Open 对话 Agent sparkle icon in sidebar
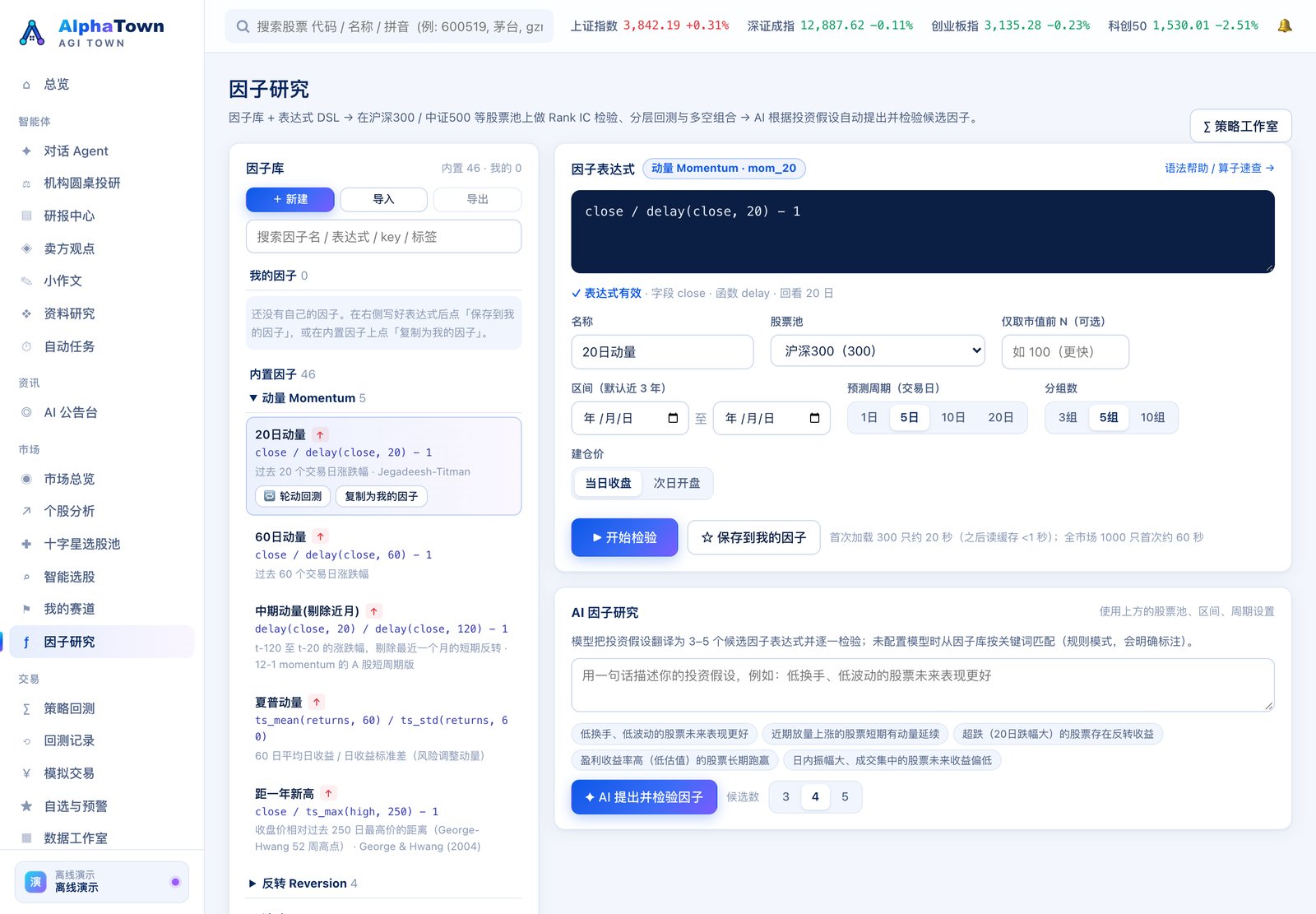The height and width of the screenshot is (914, 1316). [x=26, y=151]
